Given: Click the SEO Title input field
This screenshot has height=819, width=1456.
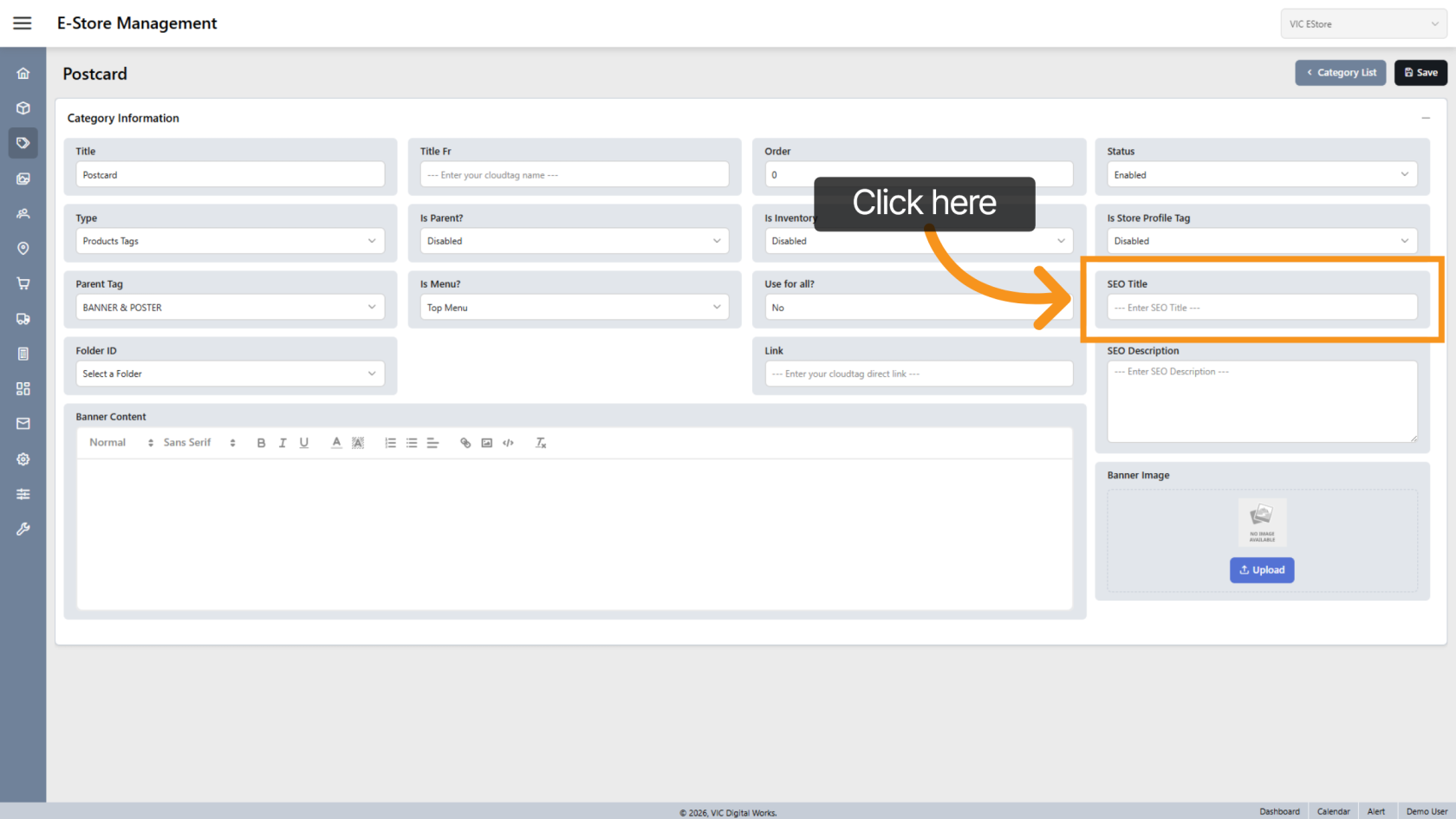Looking at the screenshot, I should coord(1261,308).
